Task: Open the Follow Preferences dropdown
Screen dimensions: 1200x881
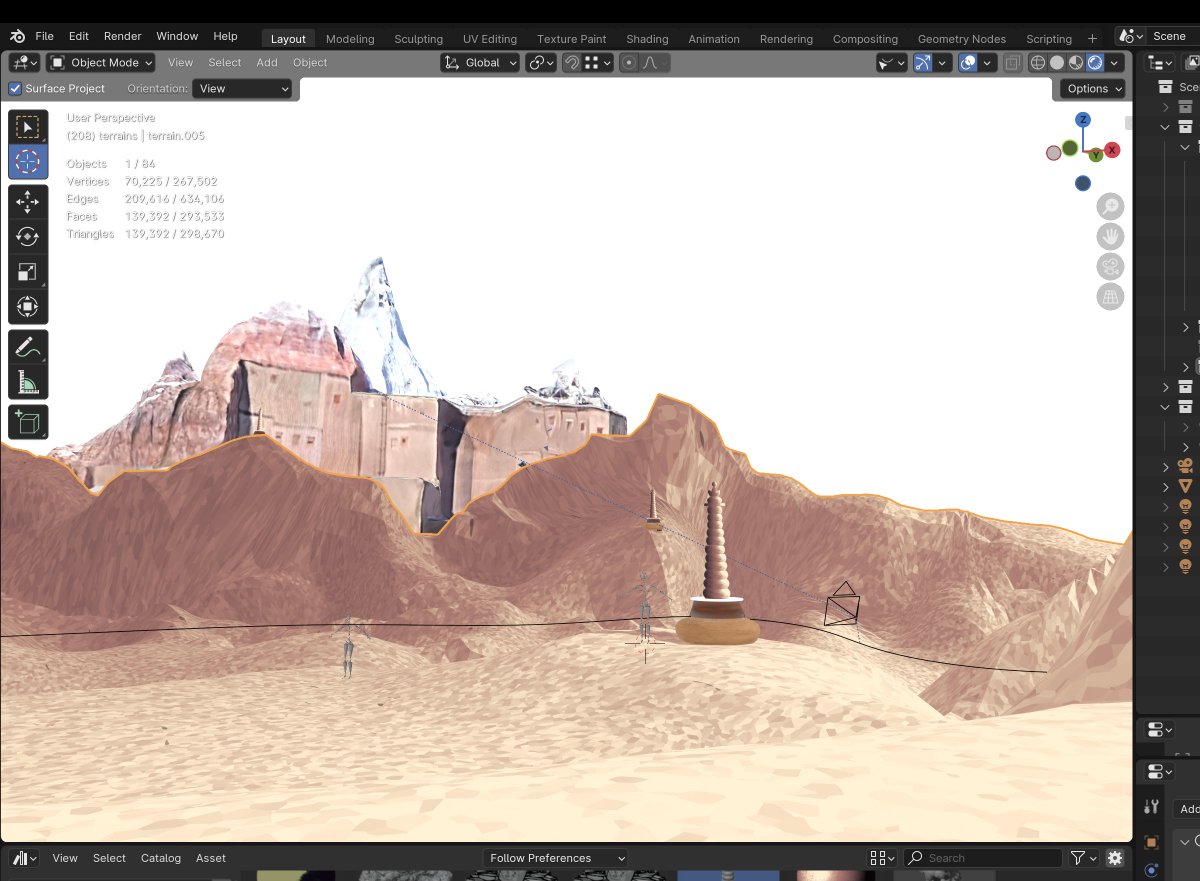Action: [555, 858]
